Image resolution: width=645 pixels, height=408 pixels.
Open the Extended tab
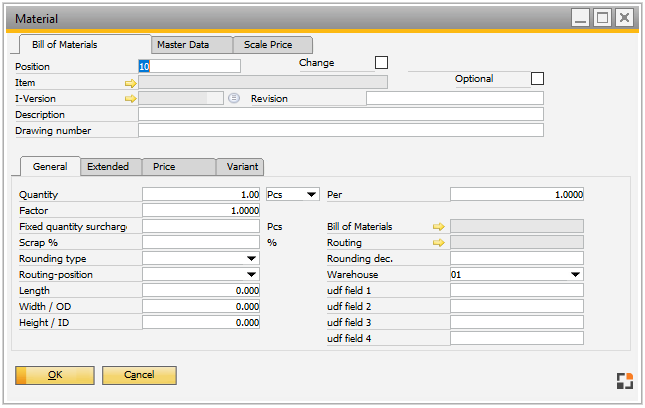tap(108, 167)
